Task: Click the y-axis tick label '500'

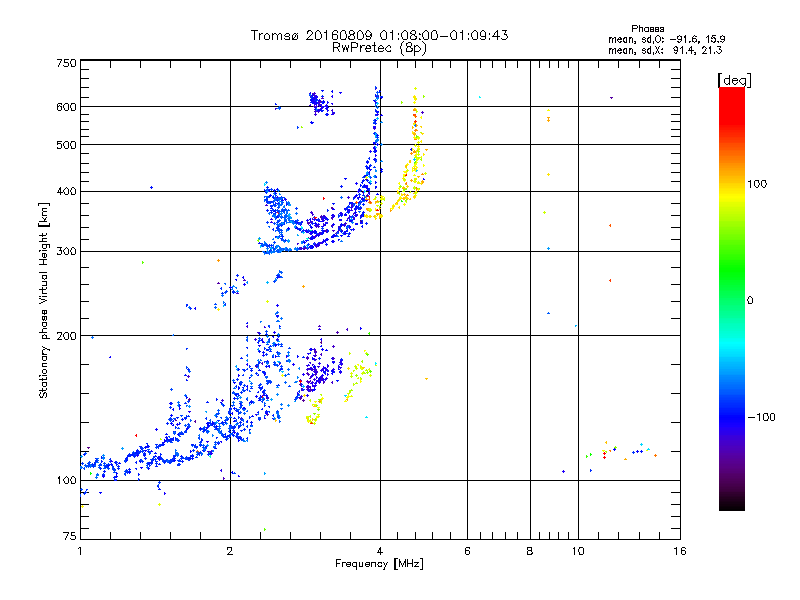Action: [x=66, y=145]
